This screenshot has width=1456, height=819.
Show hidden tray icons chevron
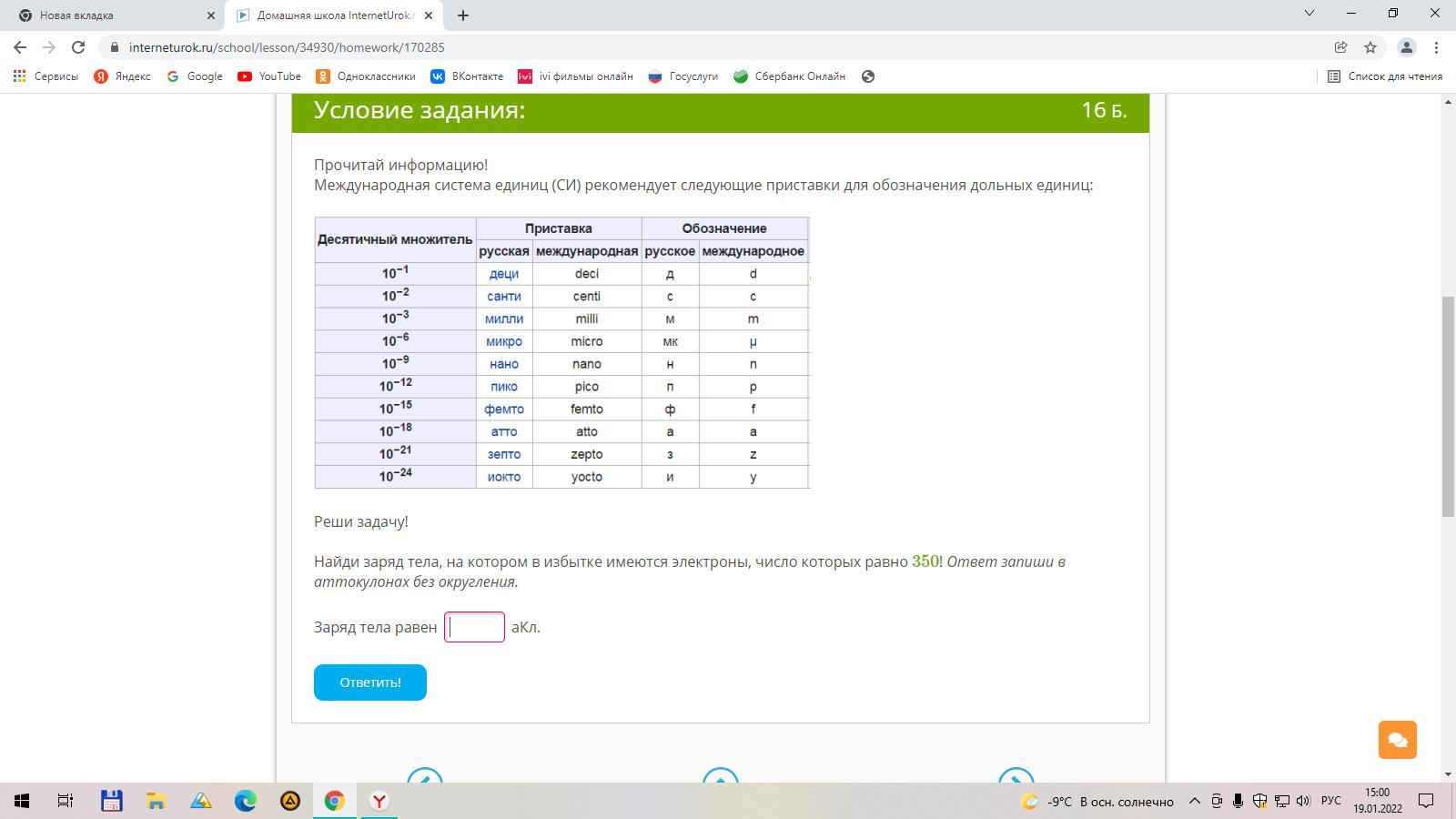click(1195, 801)
